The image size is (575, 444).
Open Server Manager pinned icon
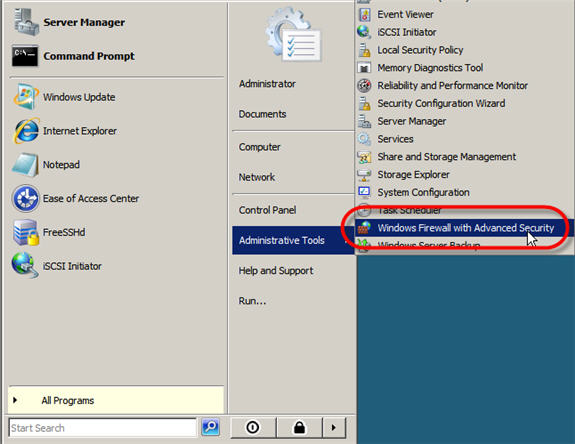coord(26,22)
